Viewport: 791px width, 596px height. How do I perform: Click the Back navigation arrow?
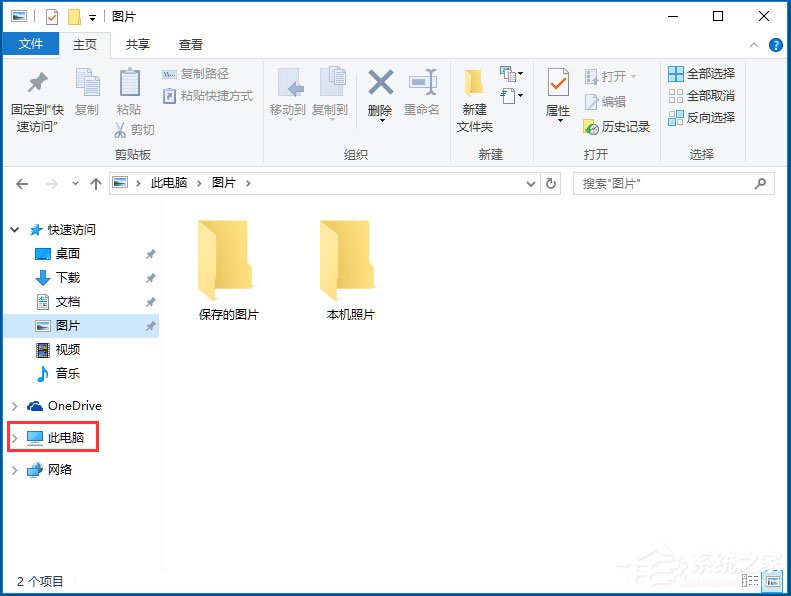point(22,184)
